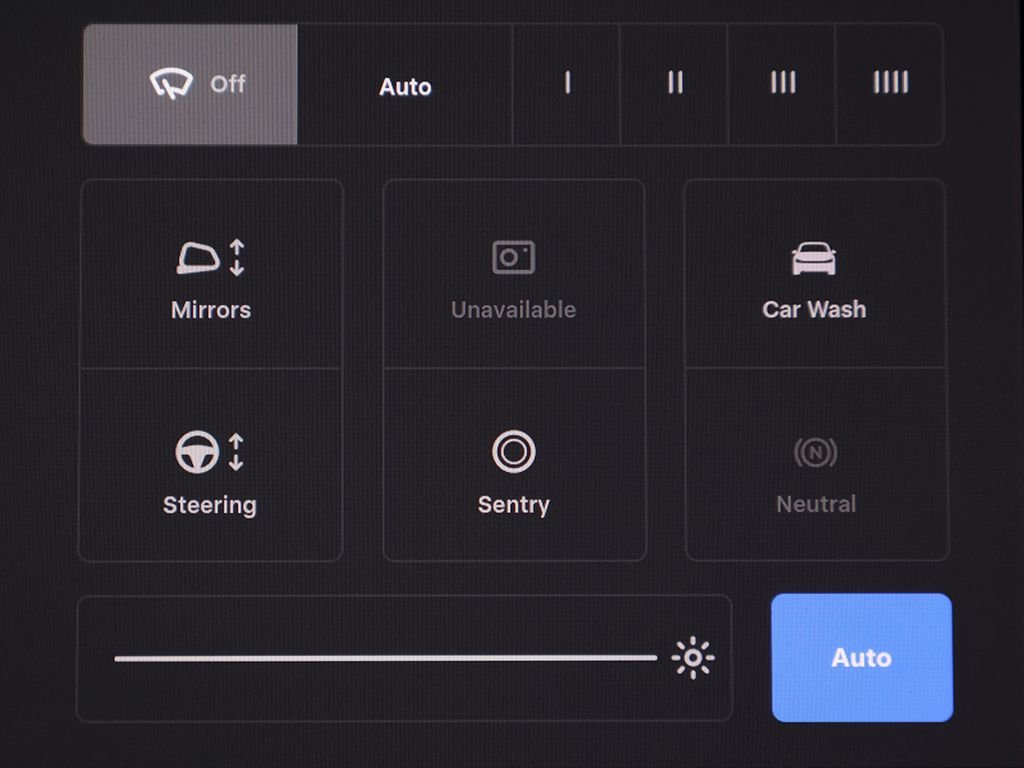The height and width of the screenshot is (768, 1024).
Task: Tap the Unavailable dashcam tile
Action: [514, 274]
